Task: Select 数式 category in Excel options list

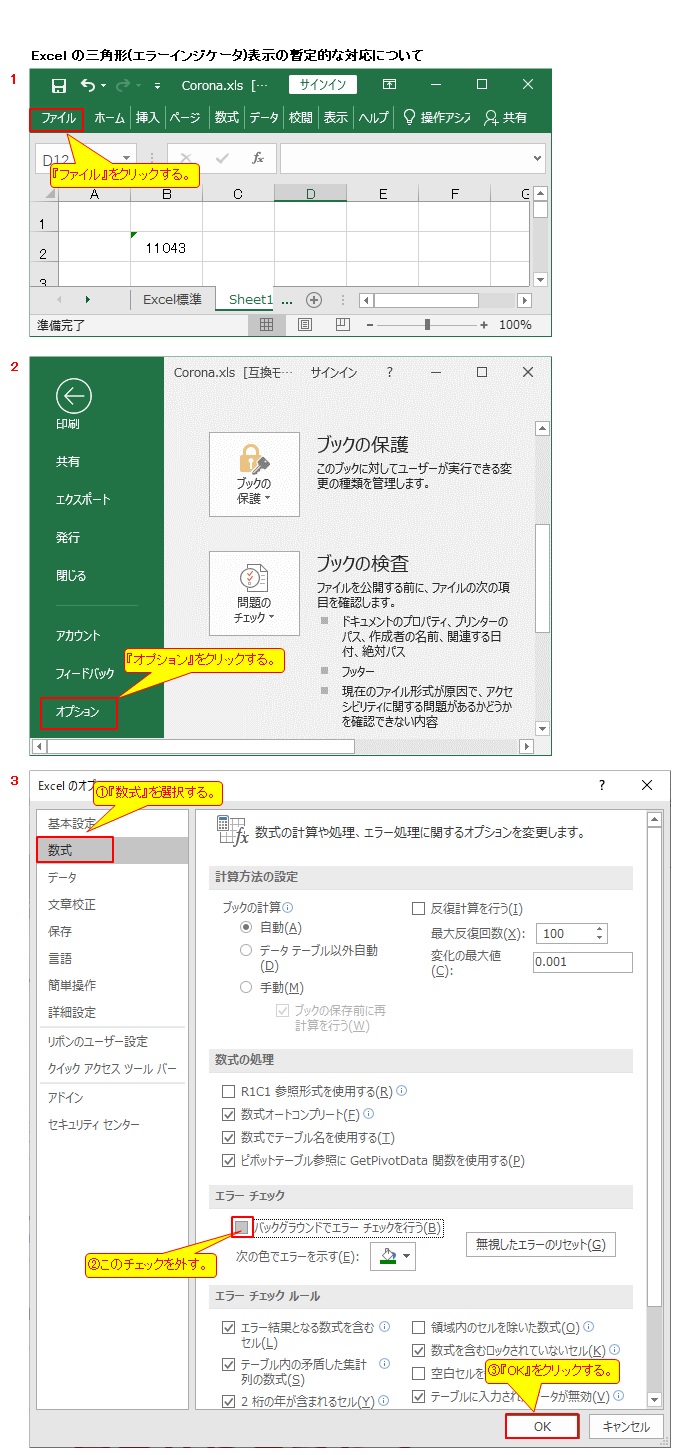Action: pyautogui.click(x=111, y=850)
